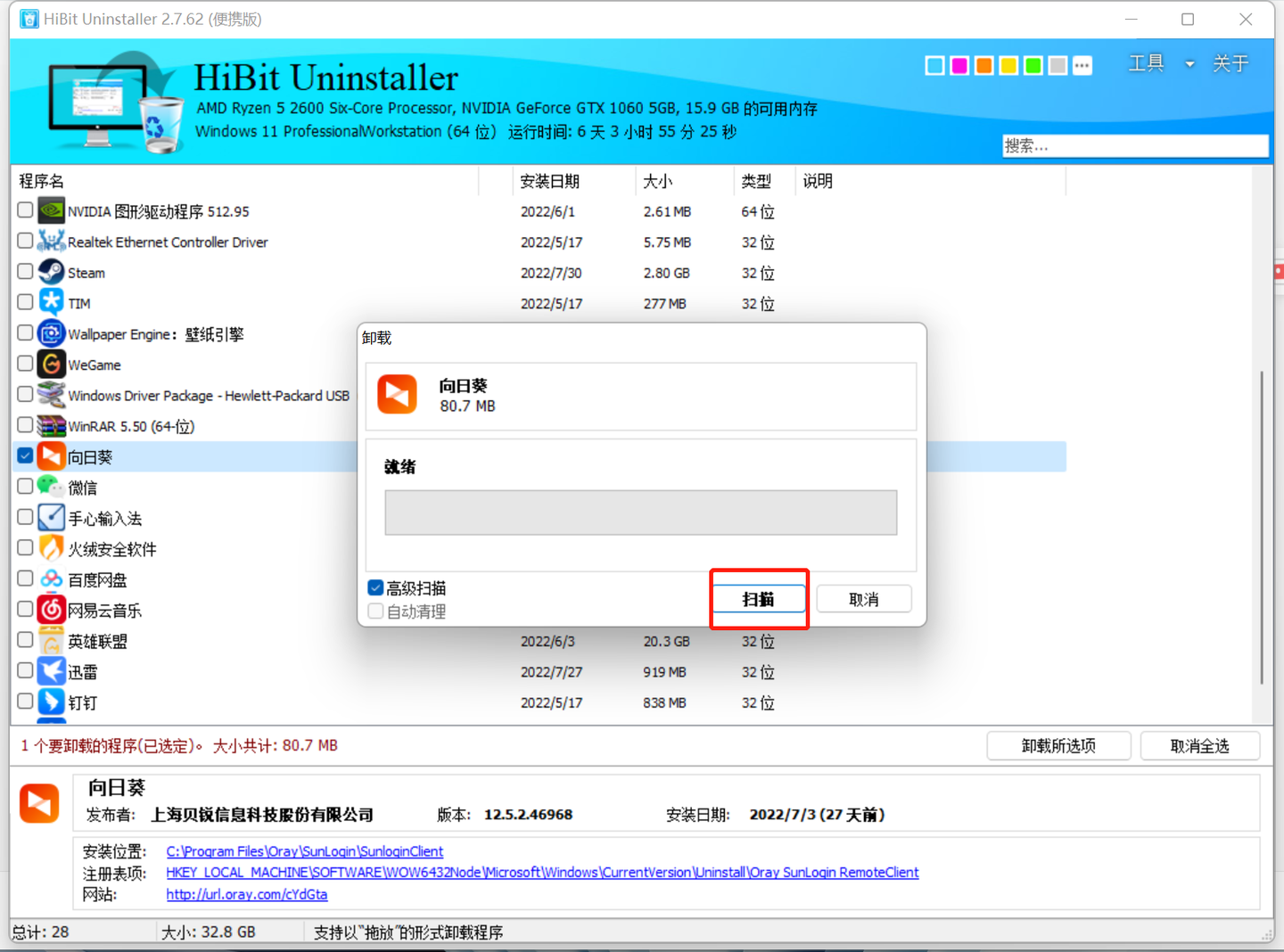
Task: Click the 钉钉 icon at the list bottom
Action: pyautogui.click(x=51, y=702)
